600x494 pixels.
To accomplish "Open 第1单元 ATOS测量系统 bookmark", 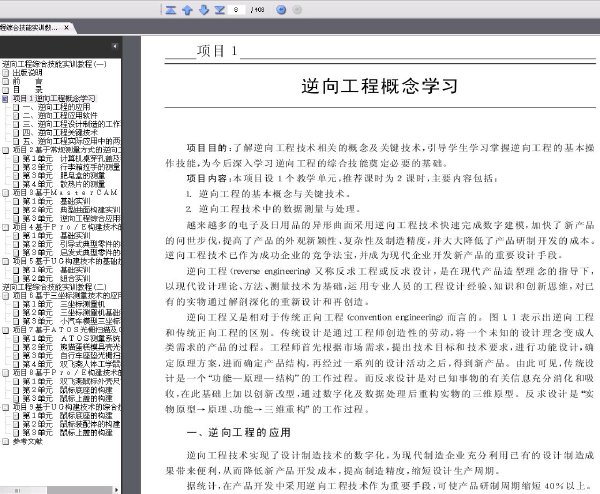I will (71, 339).
